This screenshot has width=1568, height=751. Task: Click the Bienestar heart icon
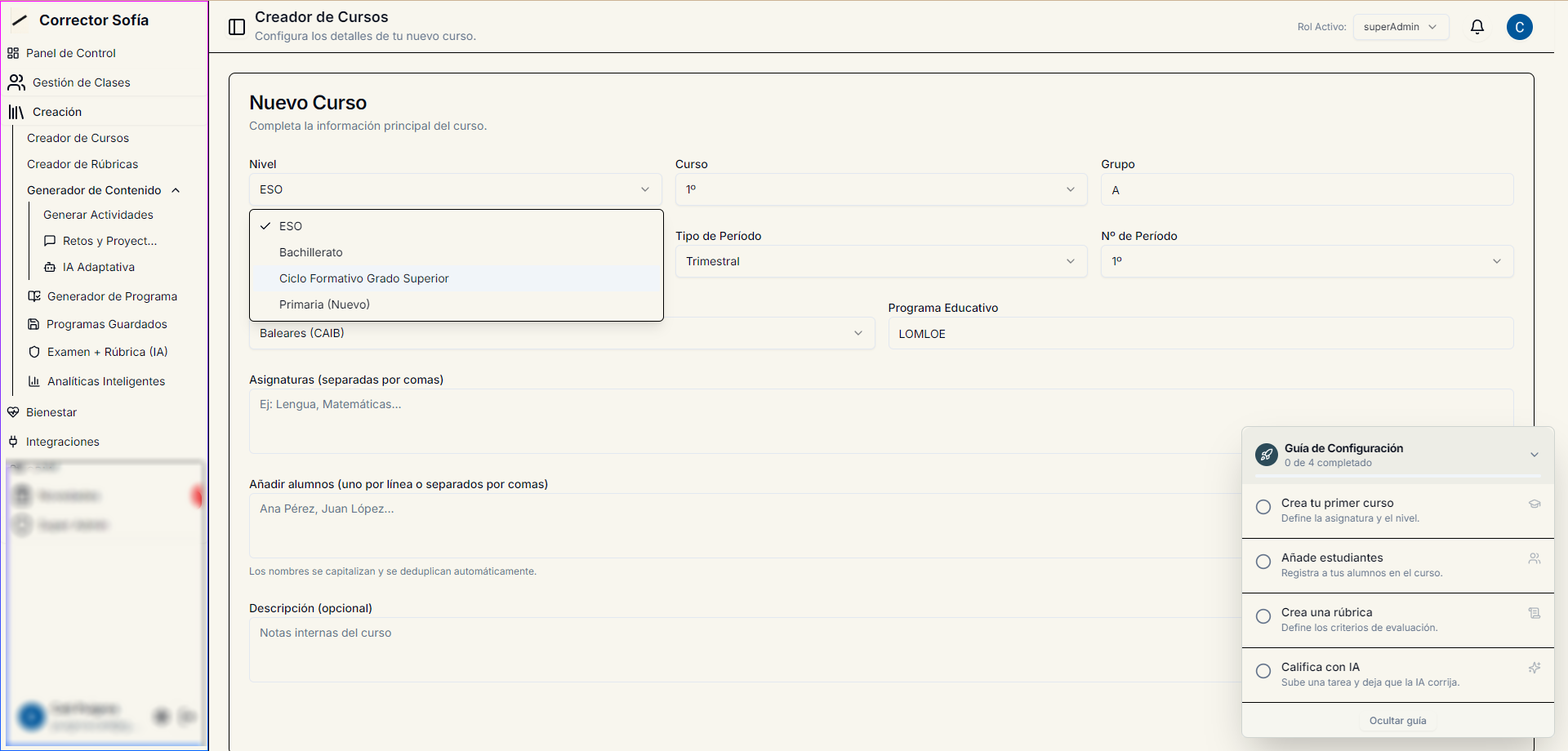(x=13, y=412)
